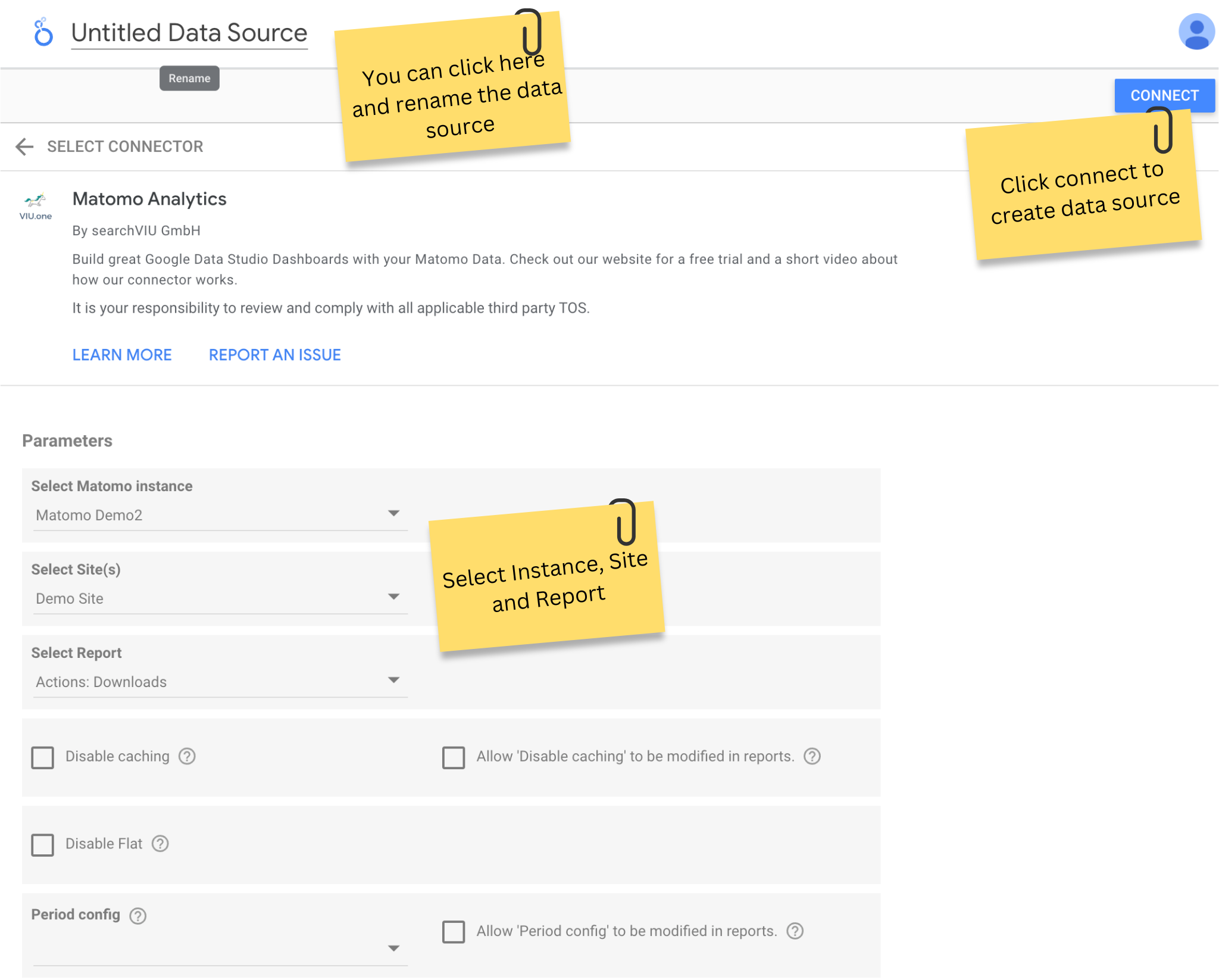Go back using the Select Connector arrow
1219x980 pixels.
(24, 146)
